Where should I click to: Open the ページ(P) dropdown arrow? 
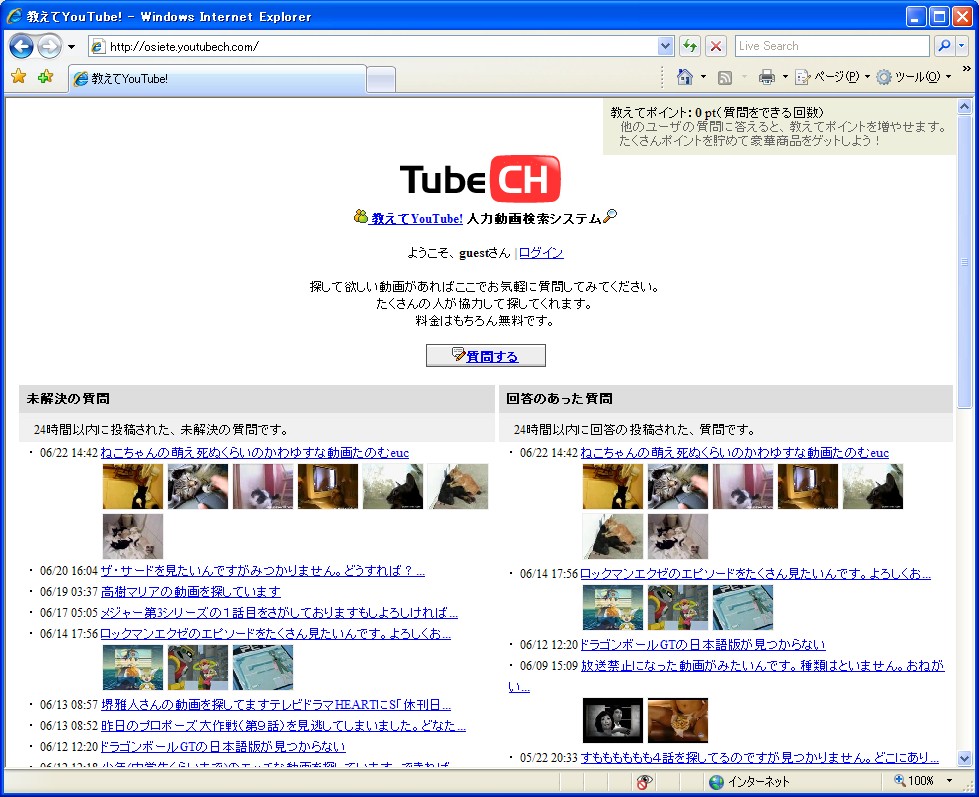(867, 77)
